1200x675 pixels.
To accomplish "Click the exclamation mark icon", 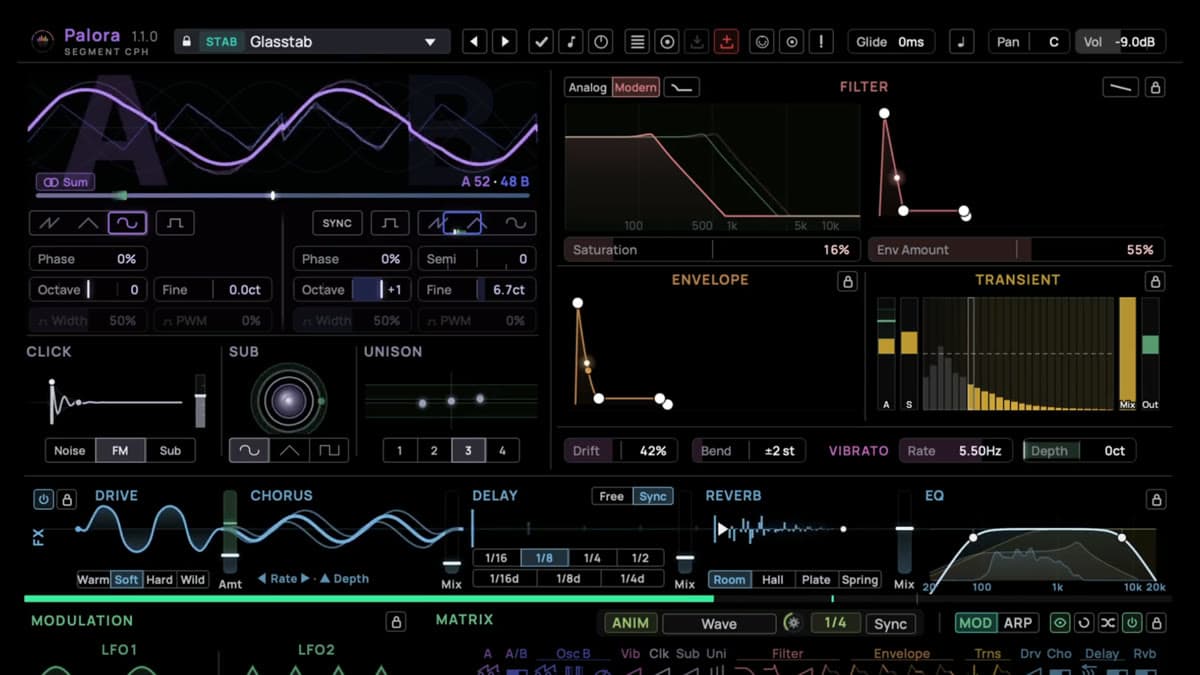I will (x=822, y=42).
